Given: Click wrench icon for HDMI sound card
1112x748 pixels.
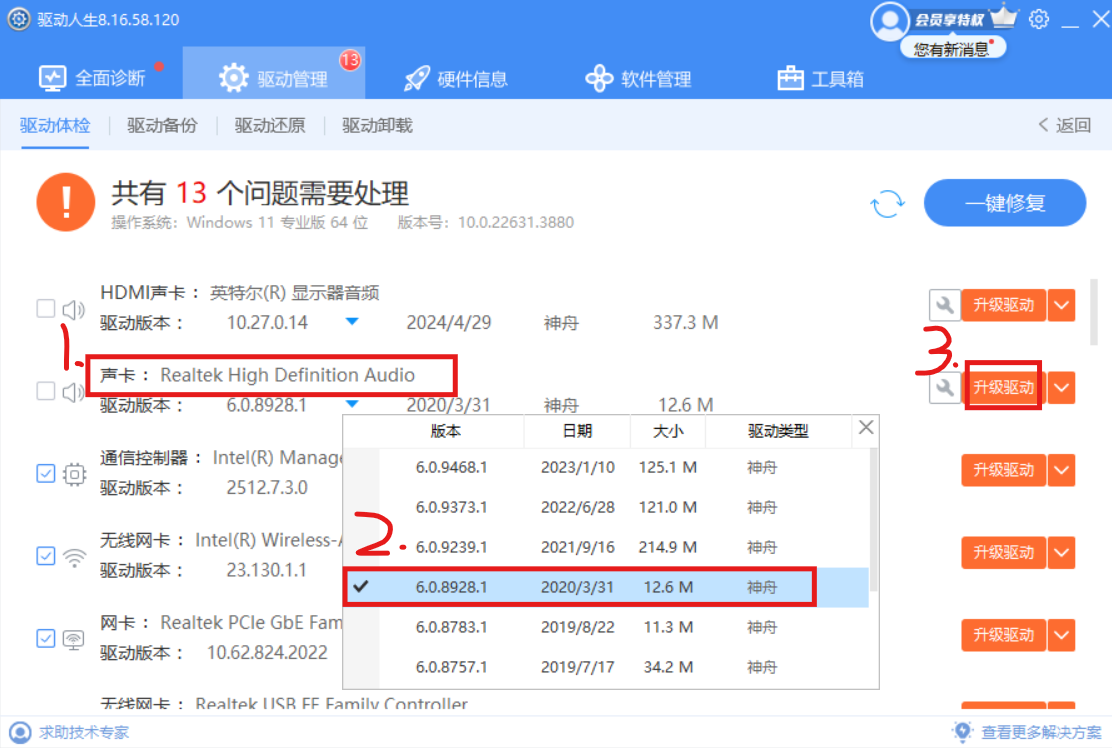Looking at the screenshot, I should tap(945, 306).
